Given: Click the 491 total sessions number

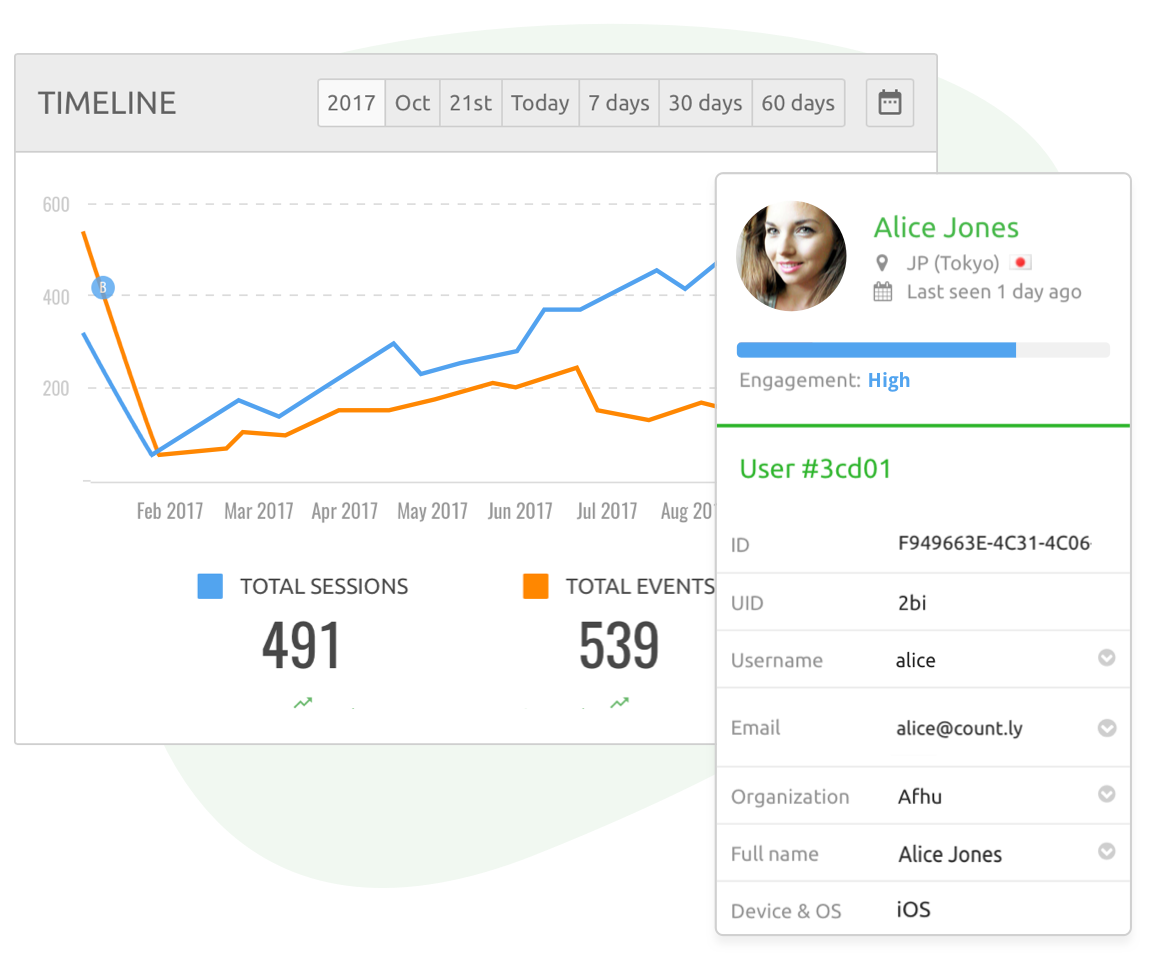Looking at the screenshot, I should (301, 646).
